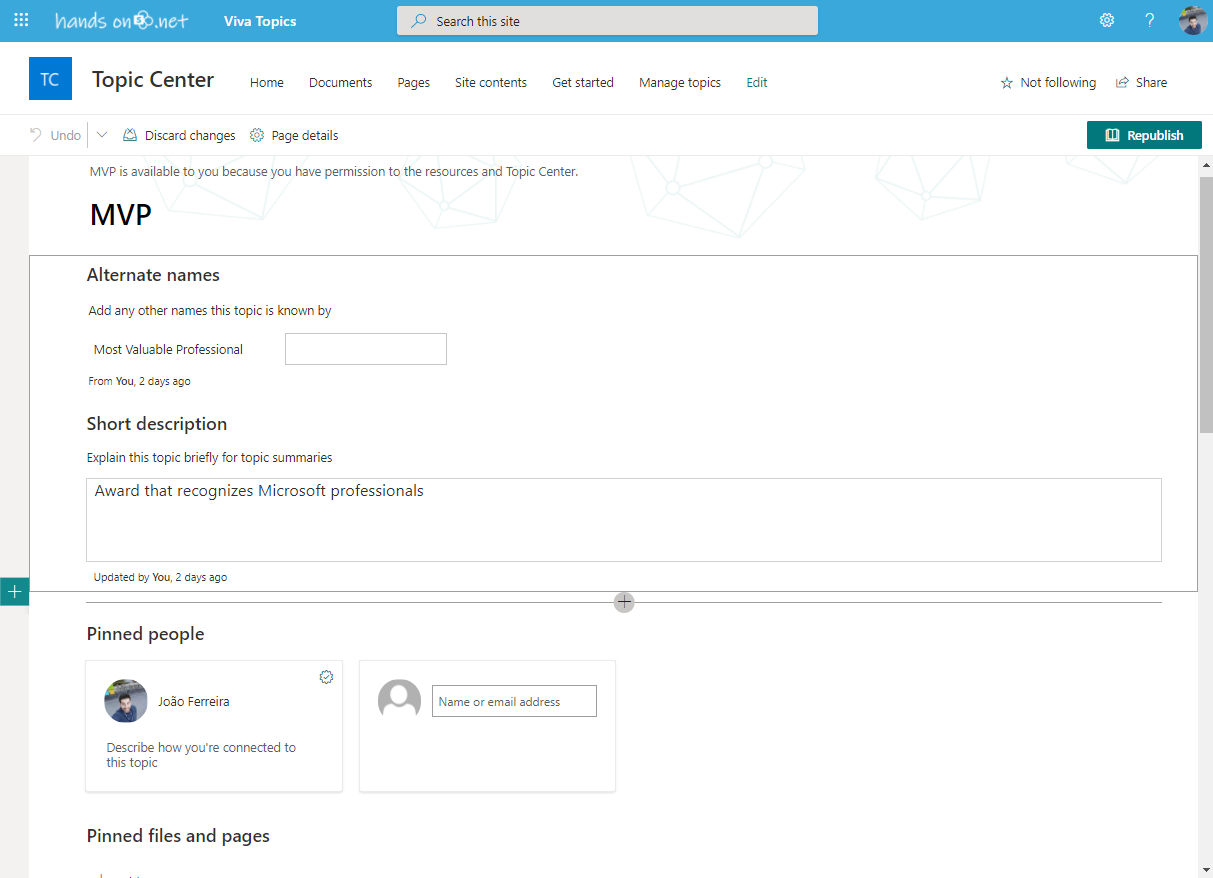
Task: Expand the Undo dropdown chevron
Action: pyautogui.click(x=102, y=135)
